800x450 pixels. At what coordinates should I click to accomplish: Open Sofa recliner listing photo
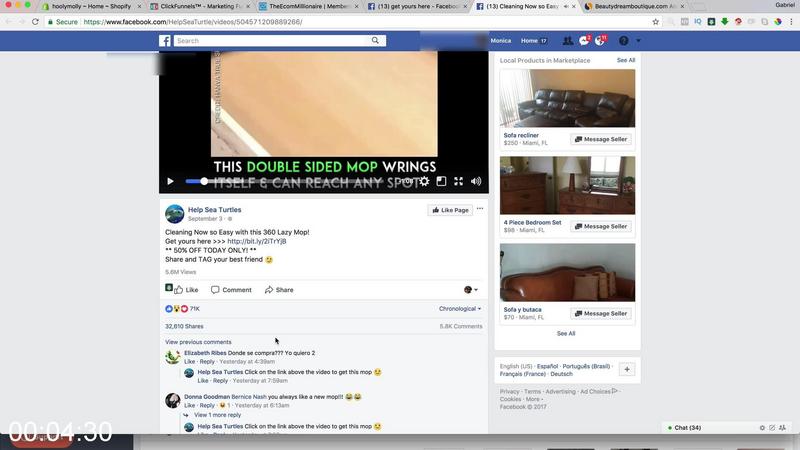click(567, 98)
